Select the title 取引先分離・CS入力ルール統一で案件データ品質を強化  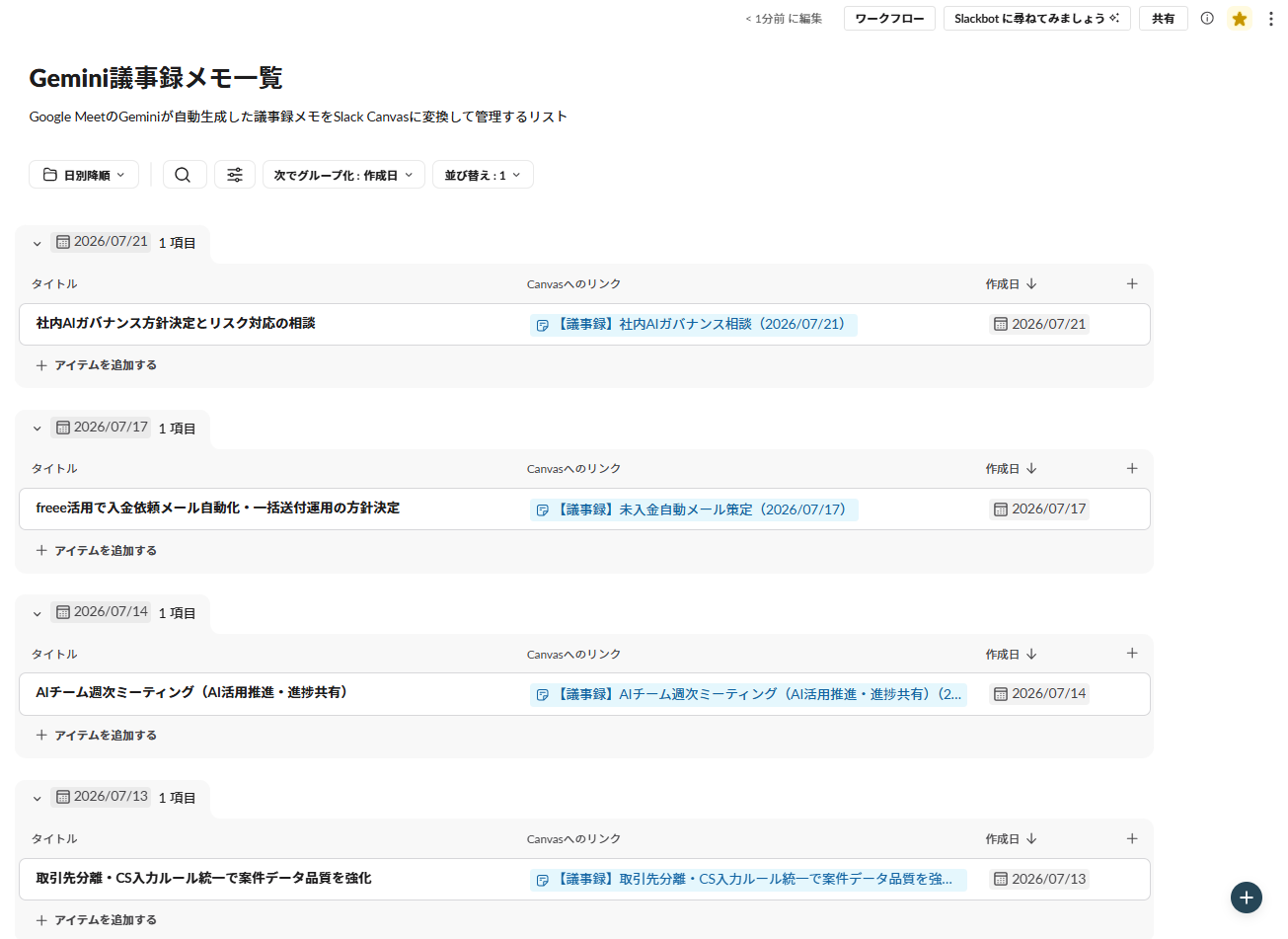[x=203, y=878]
